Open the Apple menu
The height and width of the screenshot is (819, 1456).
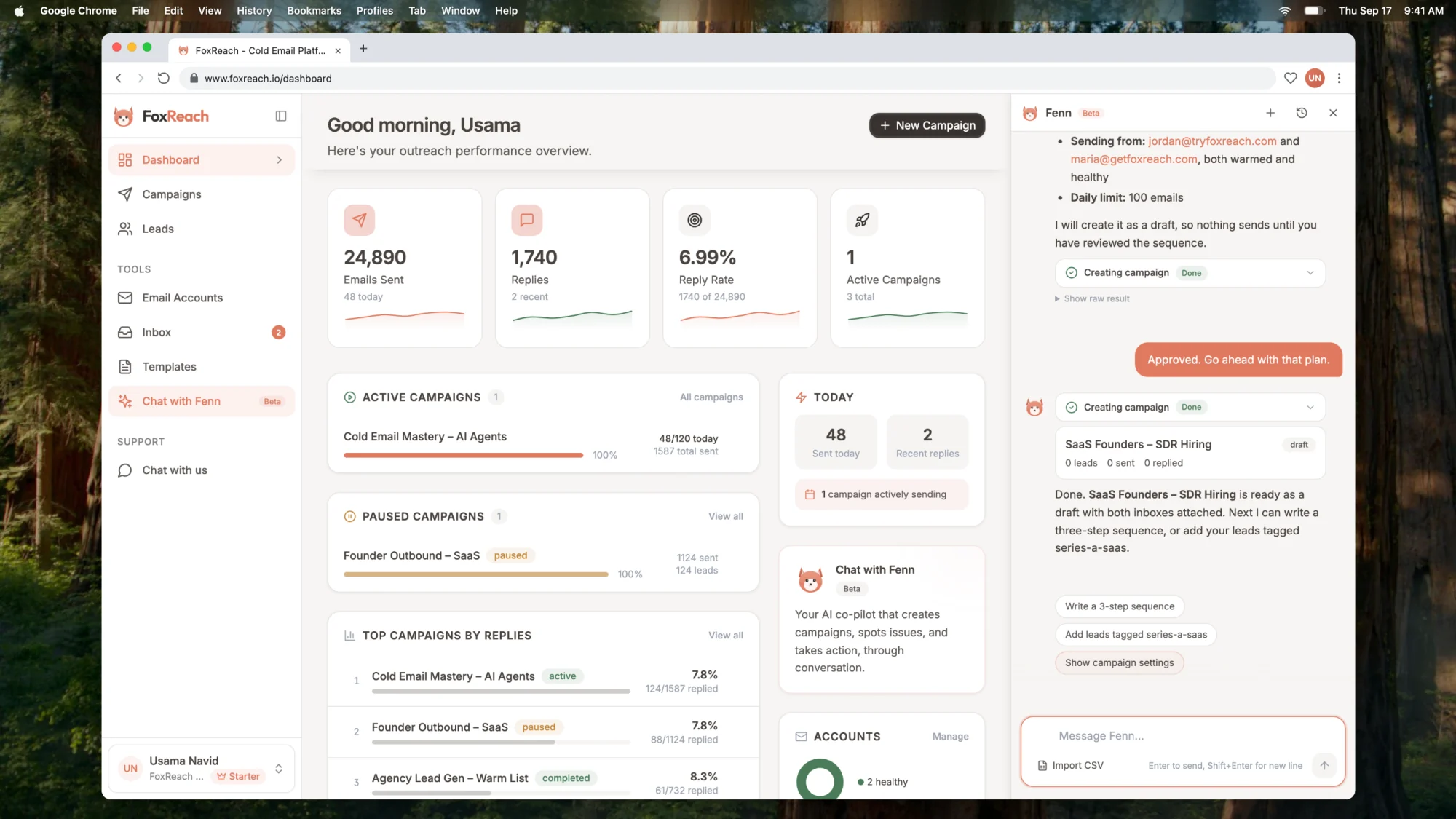click(19, 11)
